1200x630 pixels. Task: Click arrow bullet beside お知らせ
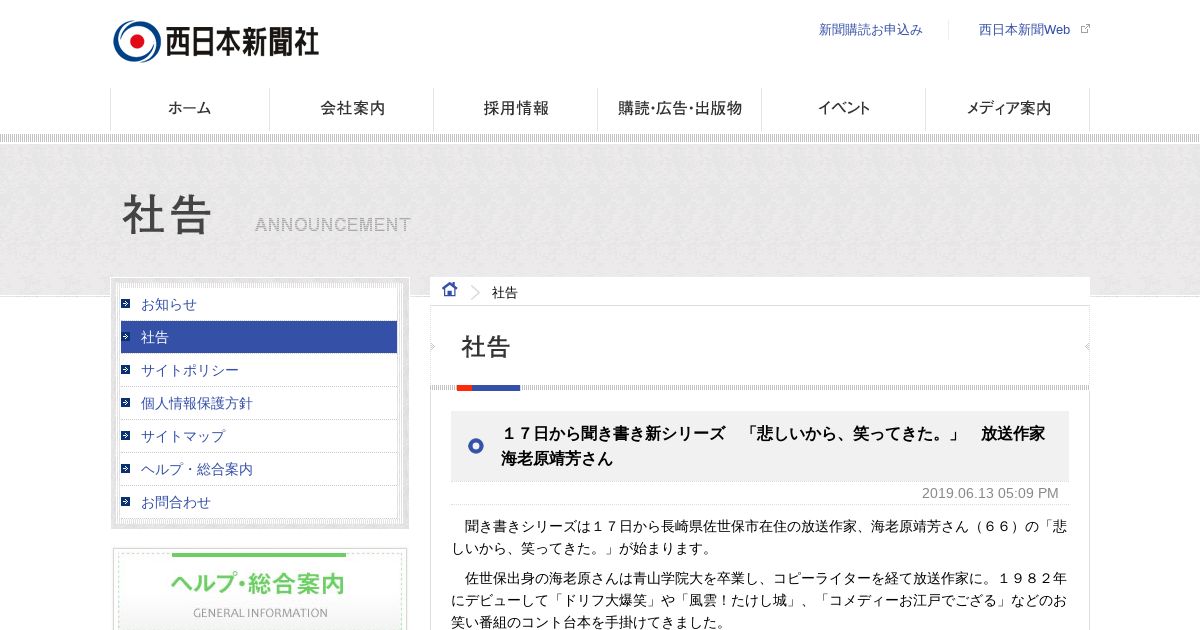tap(126, 304)
